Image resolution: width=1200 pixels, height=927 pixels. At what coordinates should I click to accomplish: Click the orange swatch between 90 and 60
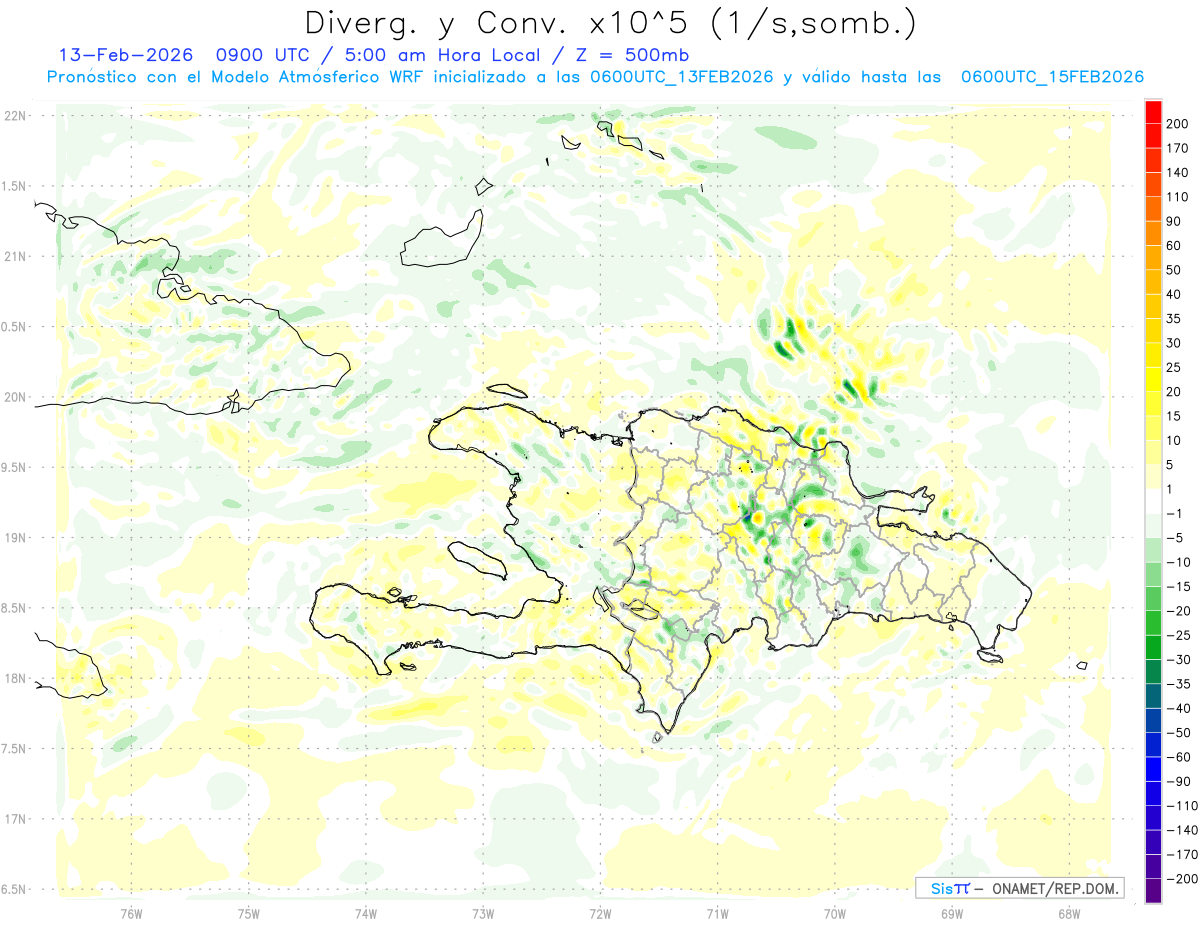click(1153, 233)
